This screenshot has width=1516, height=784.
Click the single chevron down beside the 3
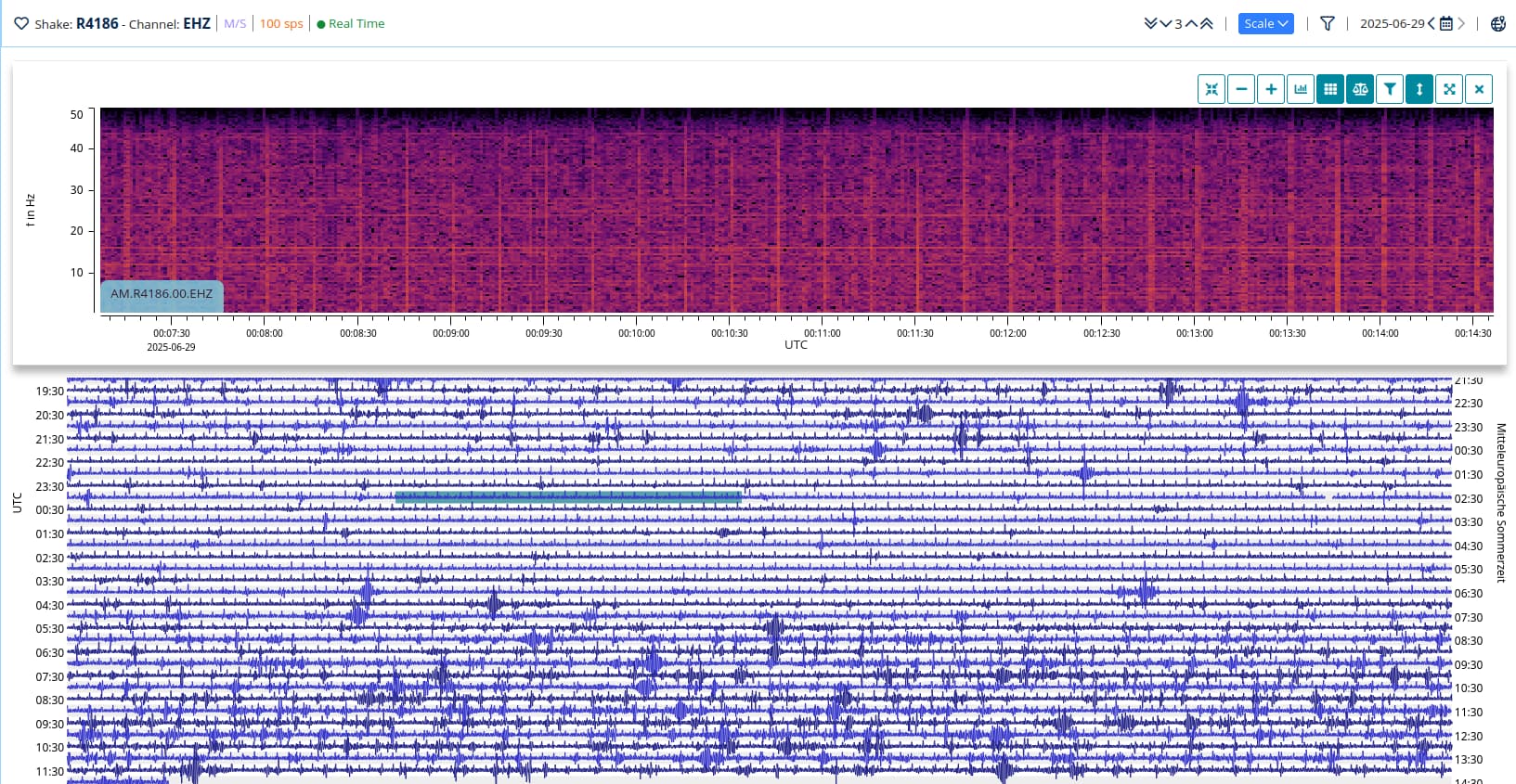pyautogui.click(x=1165, y=24)
